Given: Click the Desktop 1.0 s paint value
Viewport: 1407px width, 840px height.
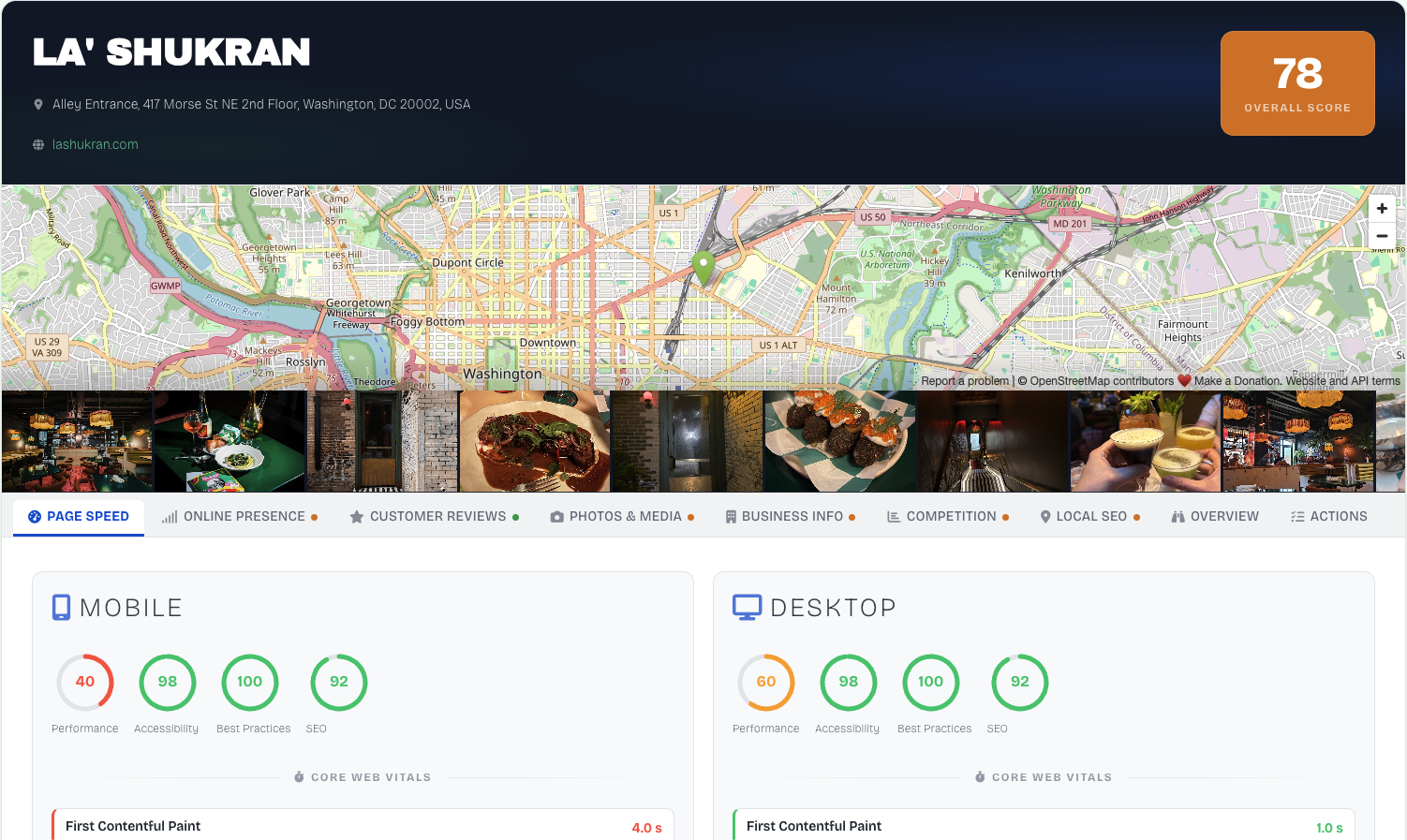Looking at the screenshot, I should (x=1329, y=828).
